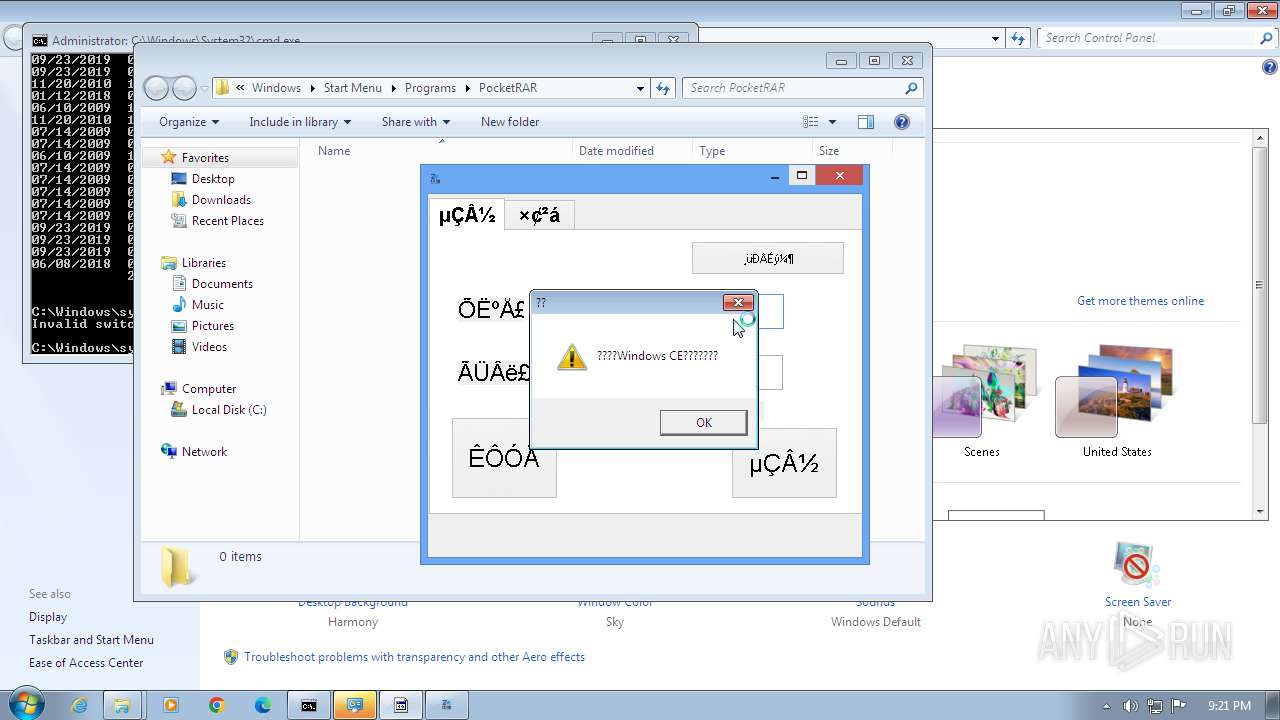The image size is (1280, 720).
Task: Open Explorer help with the question mark icon
Action: [902, 122]
